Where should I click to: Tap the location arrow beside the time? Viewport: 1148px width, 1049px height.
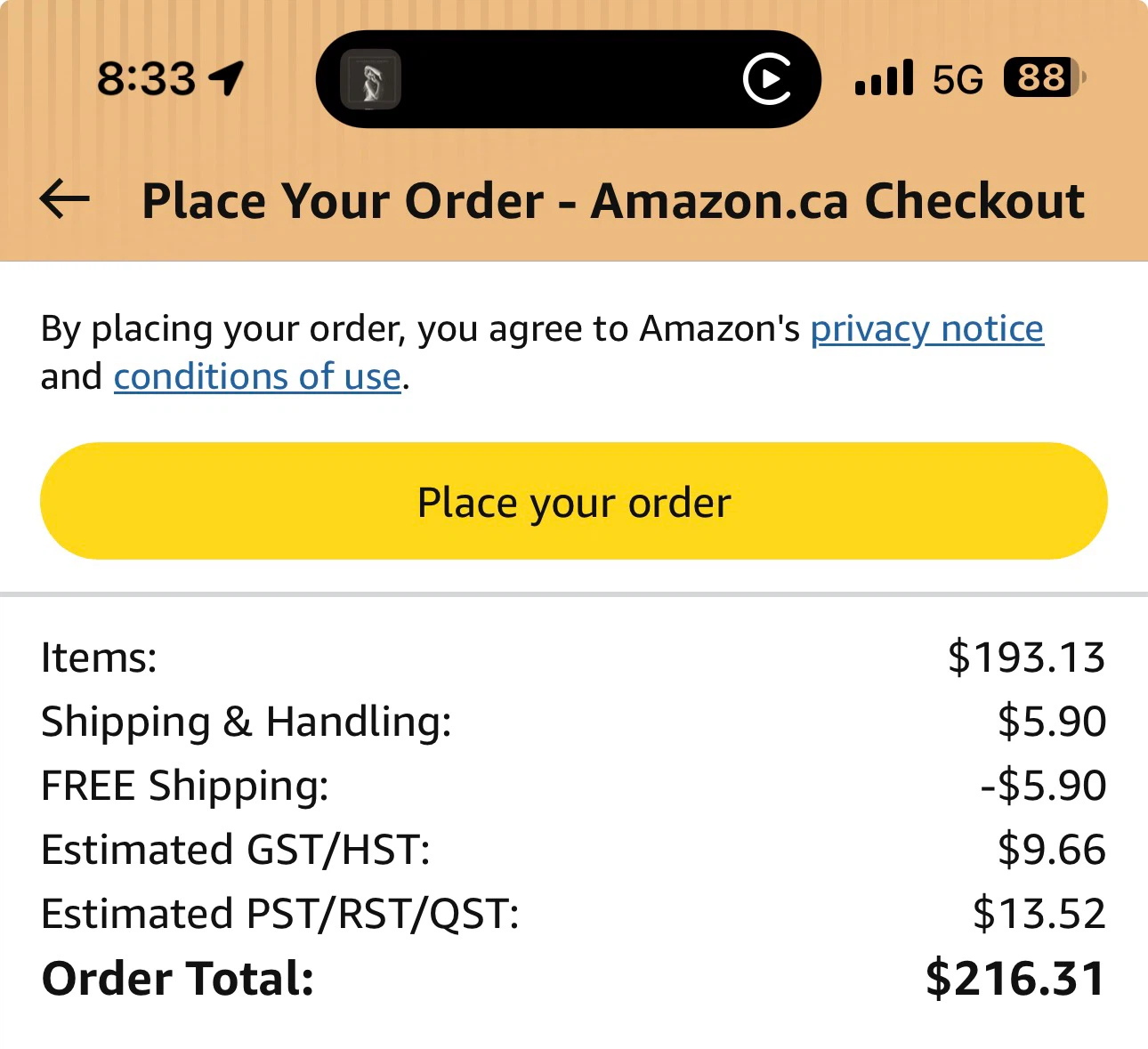click(x=226, y=78)
